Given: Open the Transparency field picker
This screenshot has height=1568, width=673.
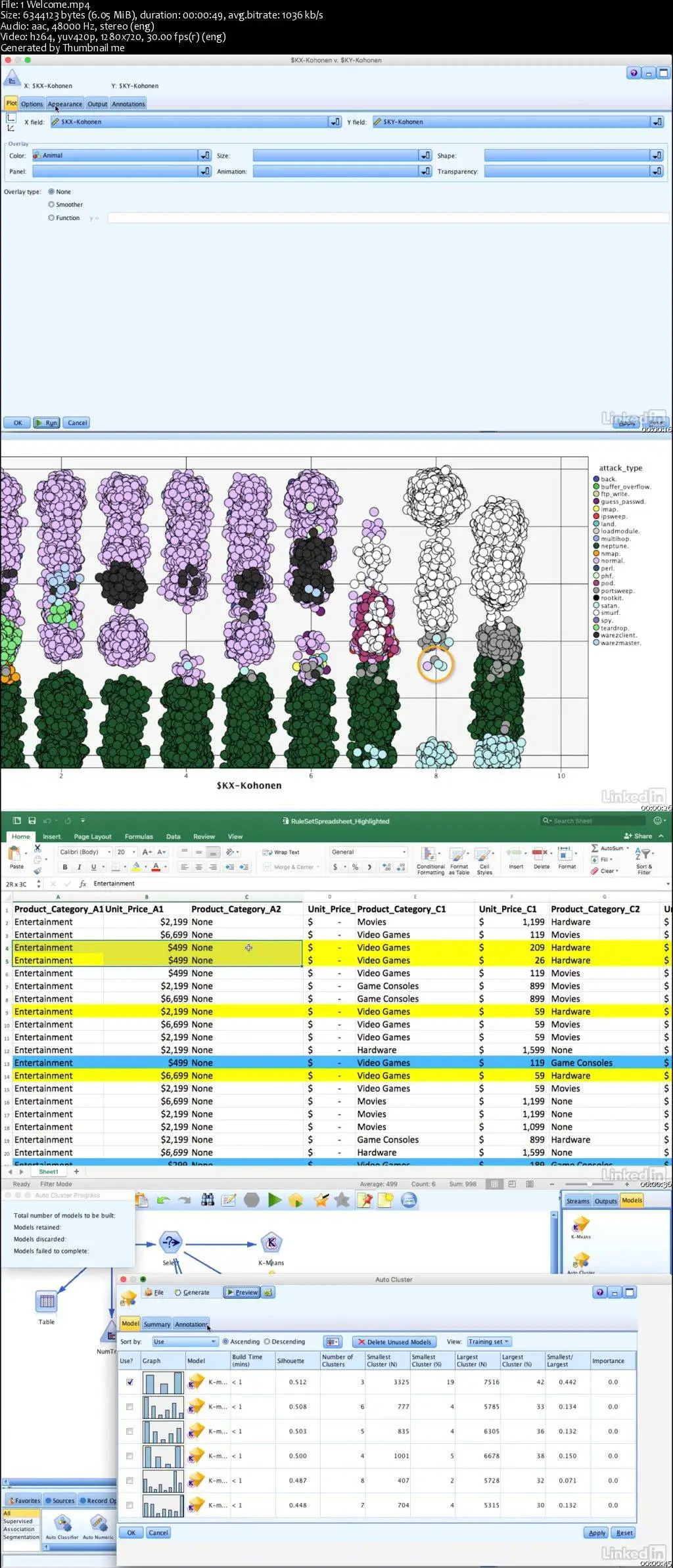Looking at the screenshot, I should tap(657, 171).
